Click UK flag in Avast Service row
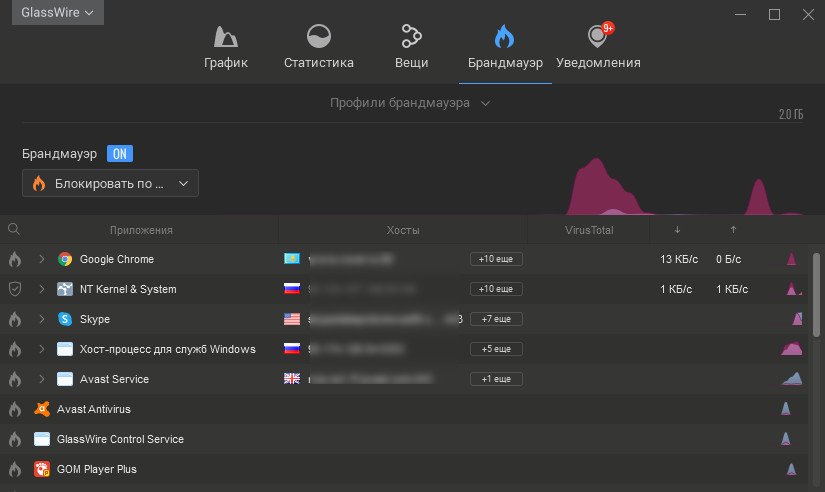825x492 pixels. [x=292, y=378]
